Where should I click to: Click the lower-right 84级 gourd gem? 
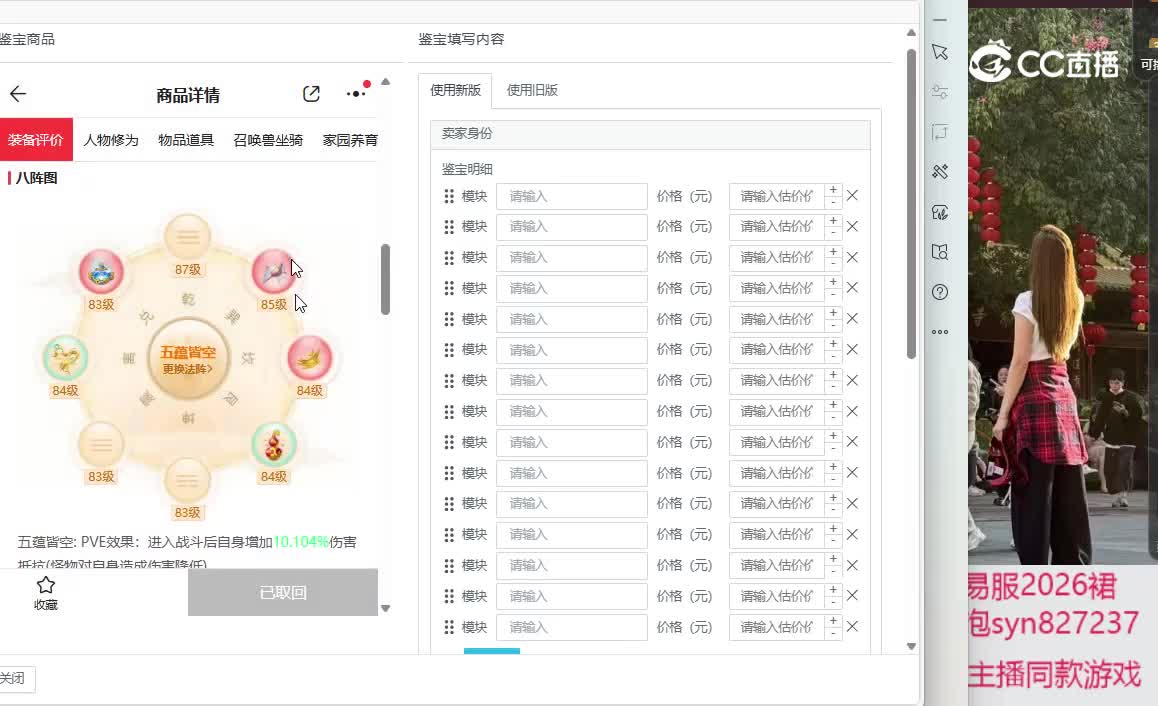[273, 445]
